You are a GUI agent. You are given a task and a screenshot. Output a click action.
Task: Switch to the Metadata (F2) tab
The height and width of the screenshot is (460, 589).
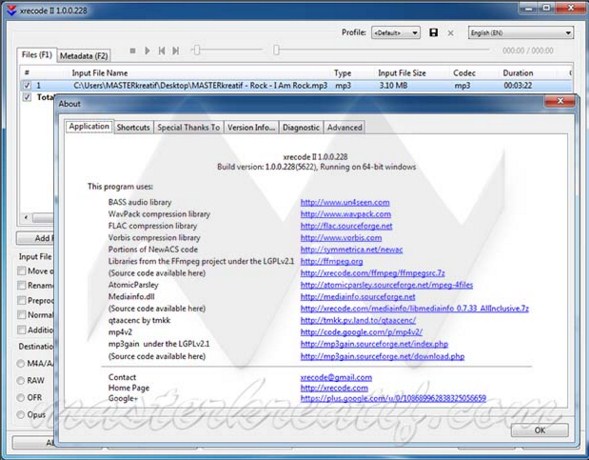coord(84,56)
